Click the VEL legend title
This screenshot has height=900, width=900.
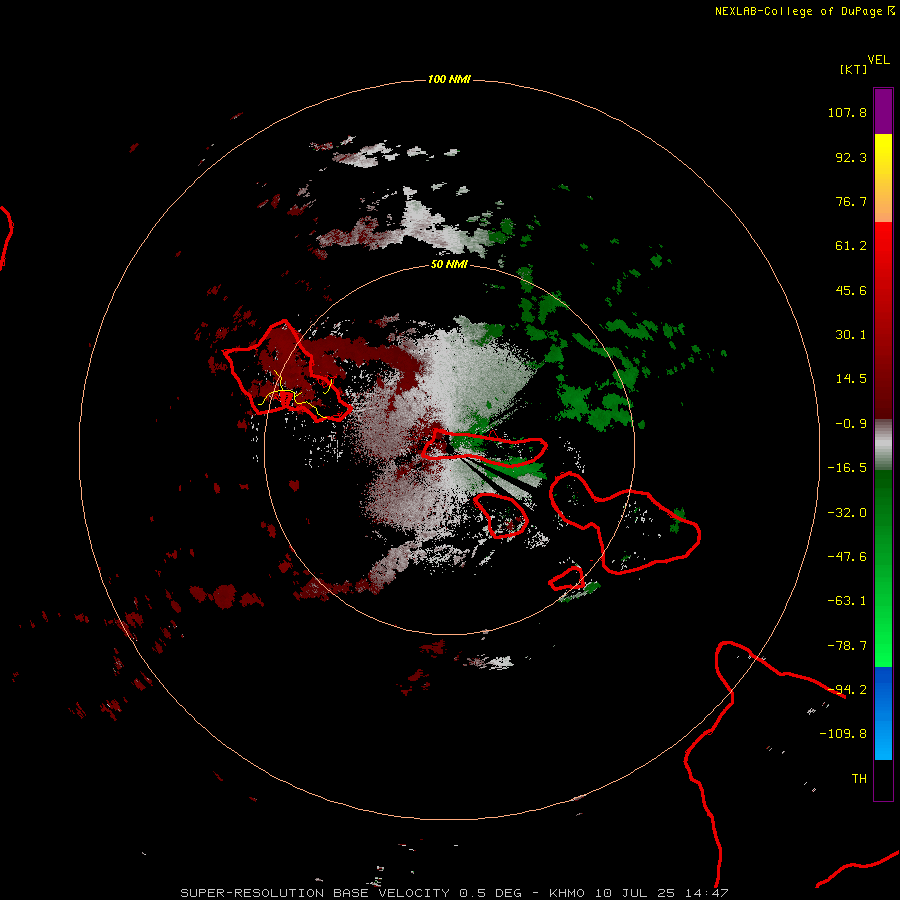point(878,60)
